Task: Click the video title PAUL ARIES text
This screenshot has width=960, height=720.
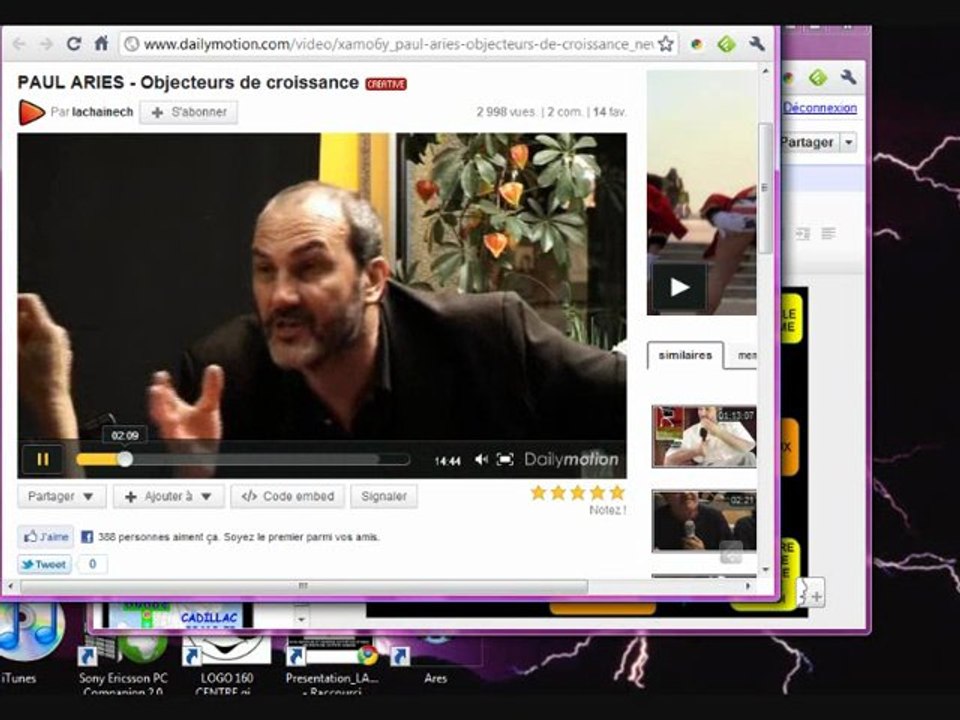Action: tap(188, 83)
